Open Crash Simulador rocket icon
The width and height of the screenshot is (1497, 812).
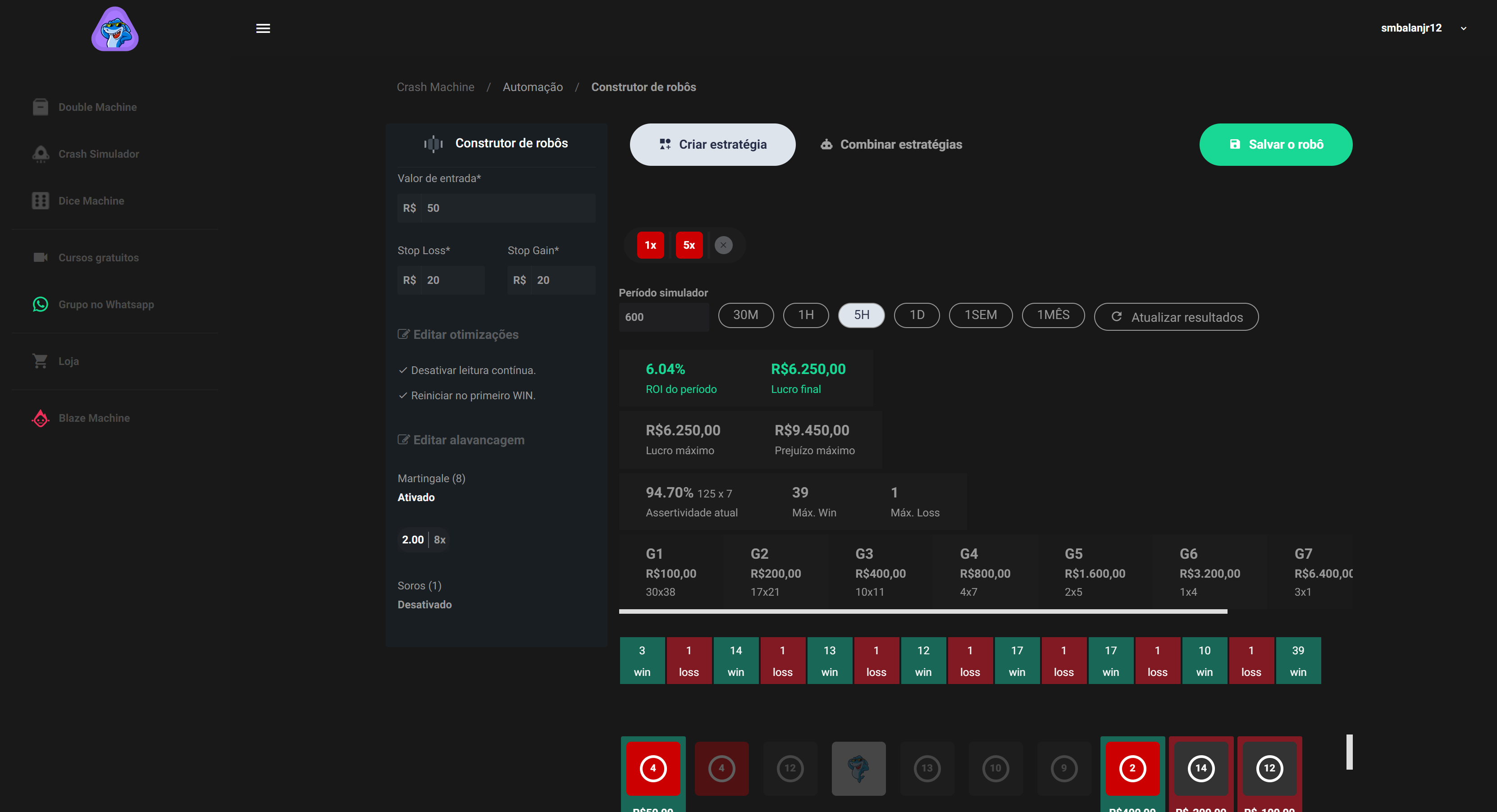(x=40, y=154)
